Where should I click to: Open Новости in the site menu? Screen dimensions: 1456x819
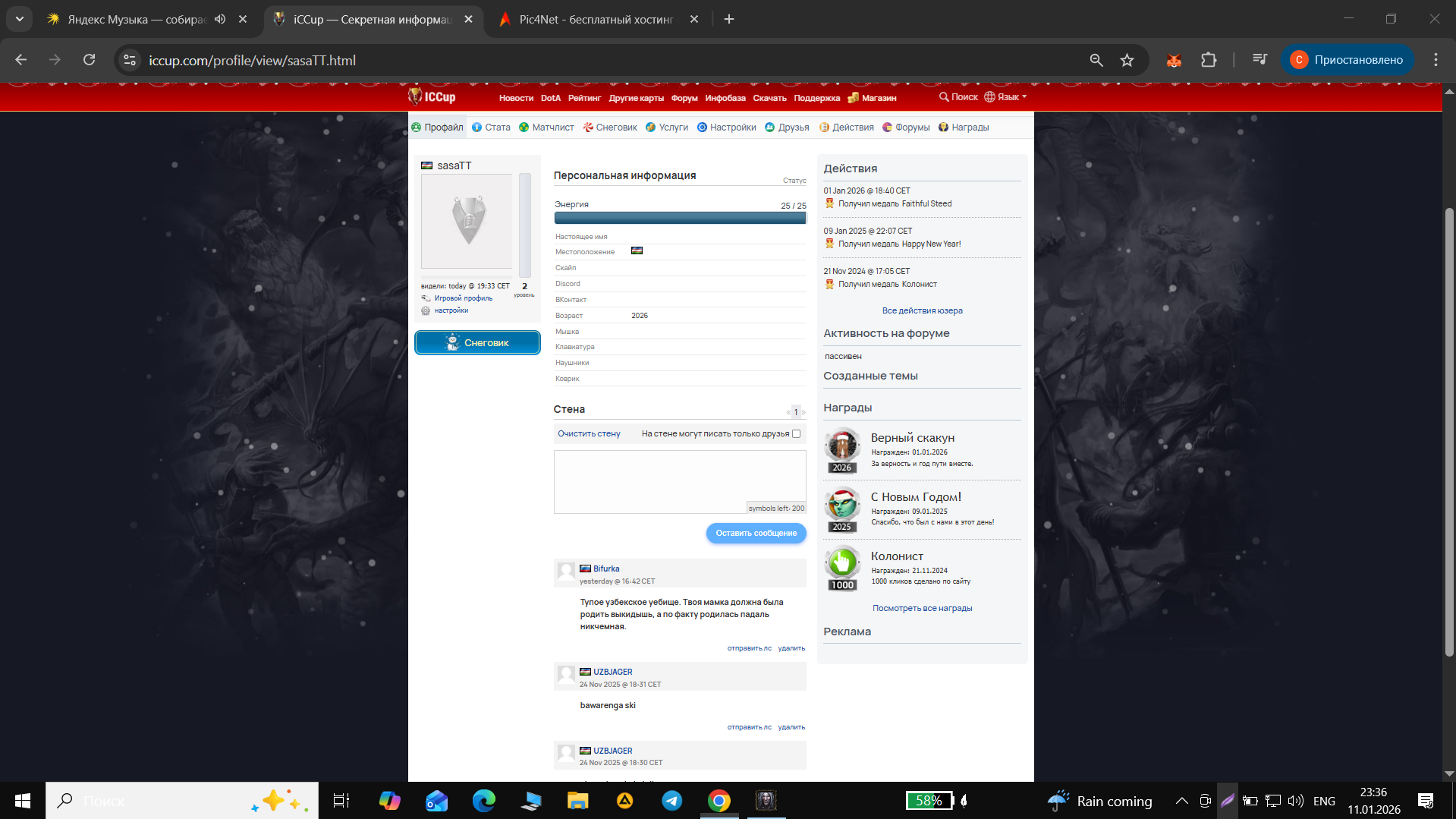tap(516, 98)
